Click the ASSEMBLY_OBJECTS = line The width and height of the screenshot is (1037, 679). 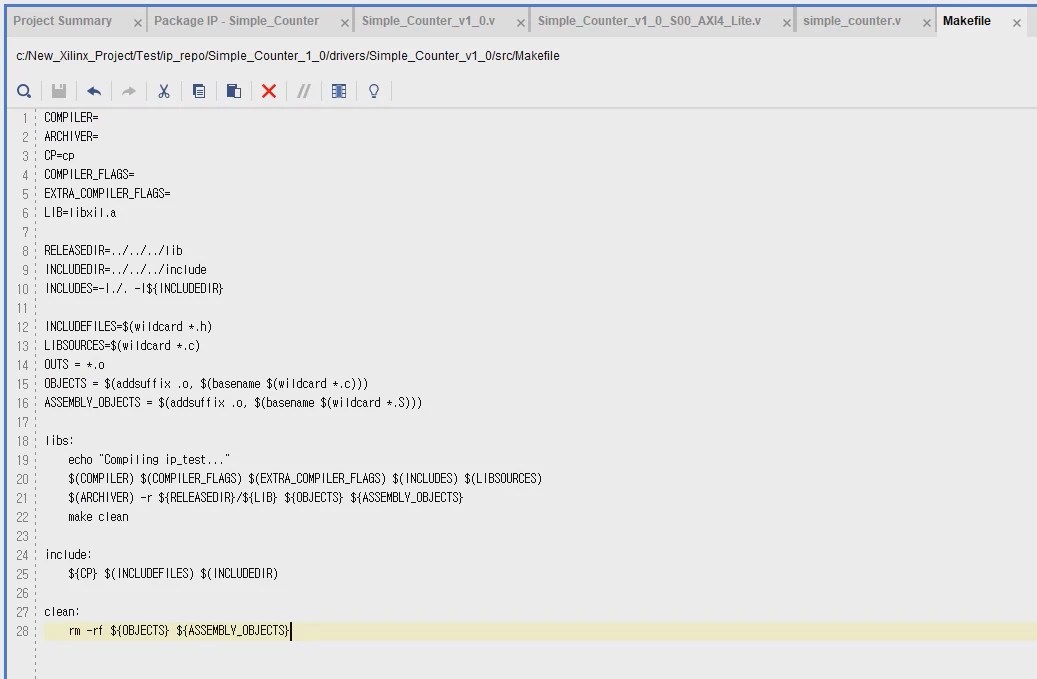(x=233, y=403)
